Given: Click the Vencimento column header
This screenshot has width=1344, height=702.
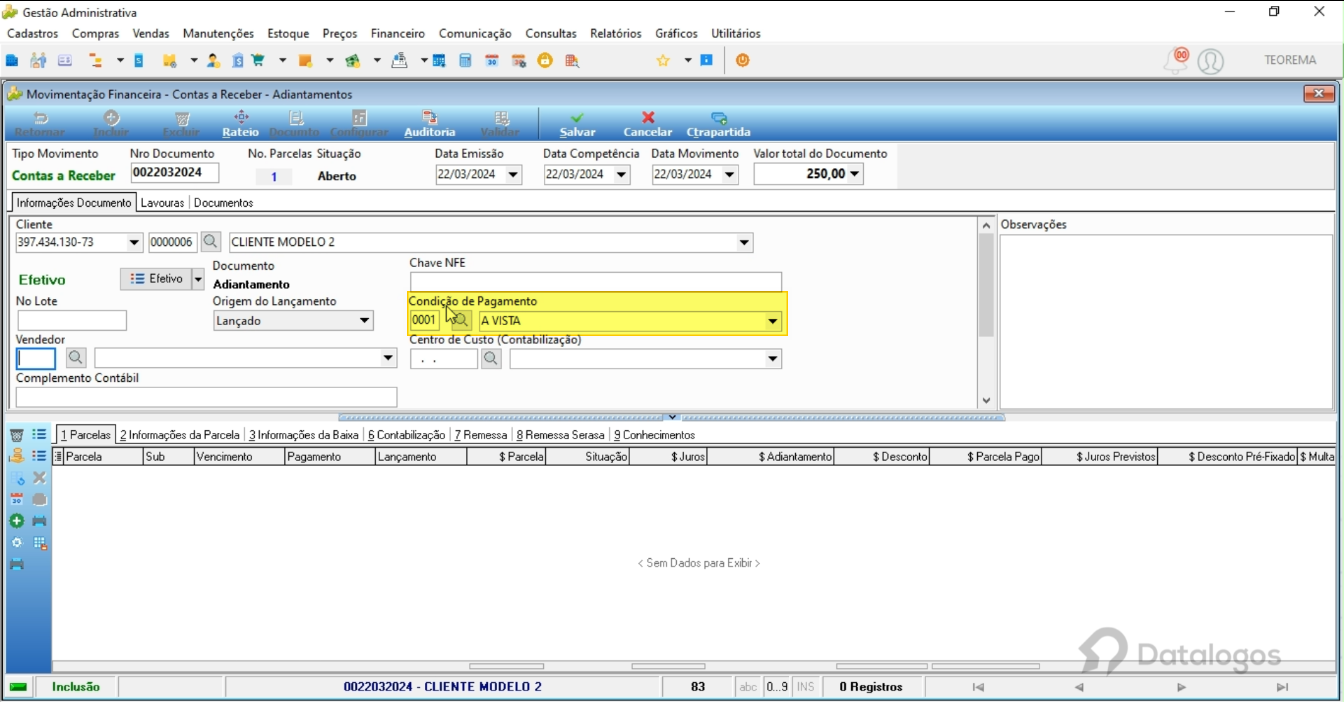Looking at the screenshot, I should pos(239,457).
